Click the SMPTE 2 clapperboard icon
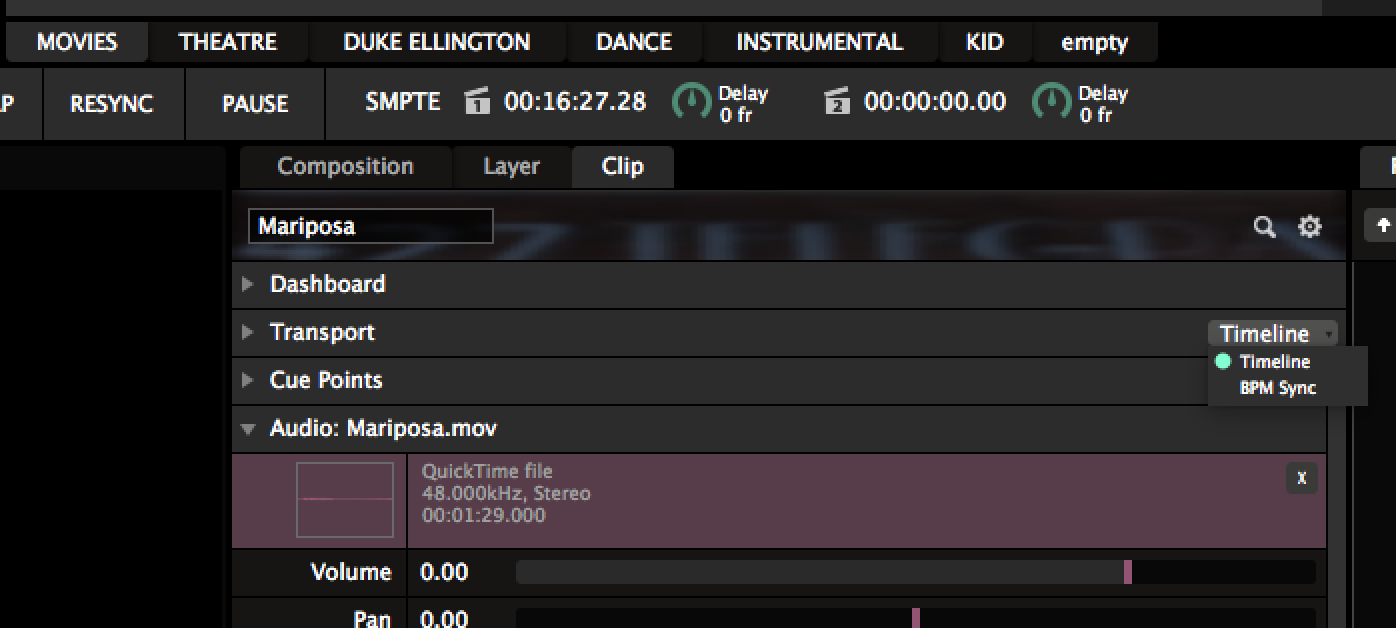This screenshot has height=628, width=1396. (x=838, y=101)
